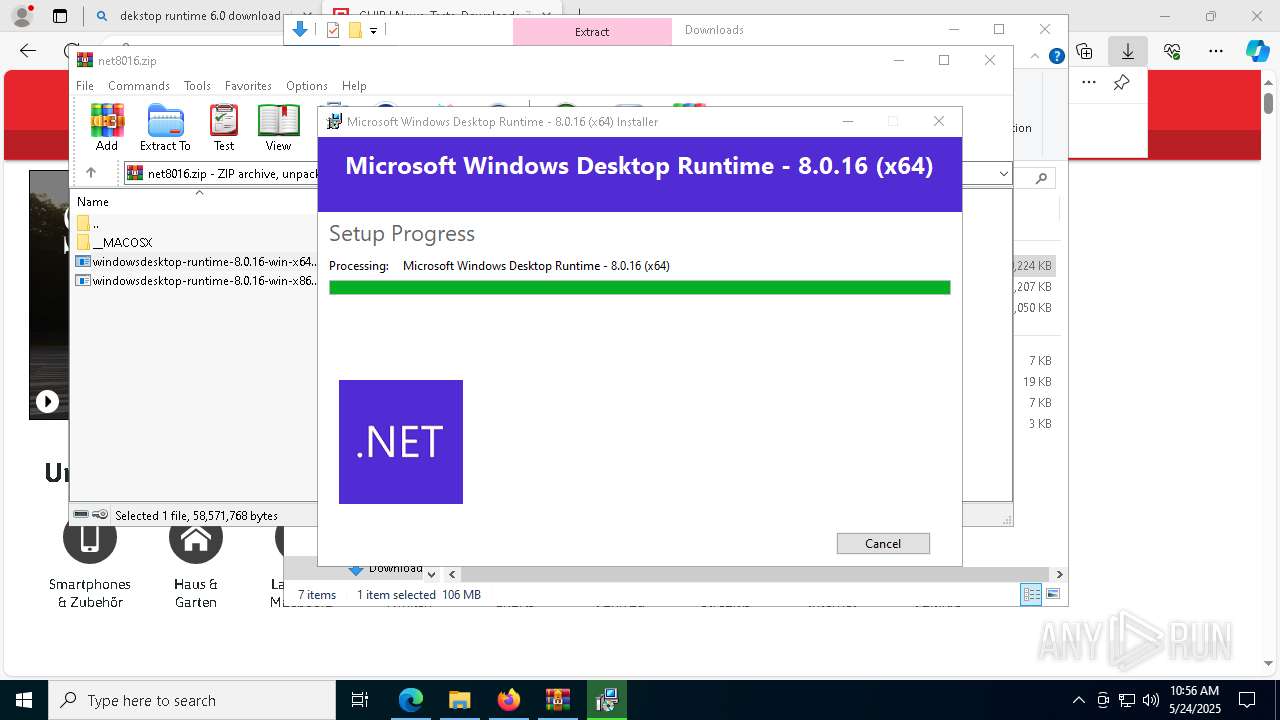Open WinRAR from taskbar
1280x720 pixels.
click(x=557, y=700)
